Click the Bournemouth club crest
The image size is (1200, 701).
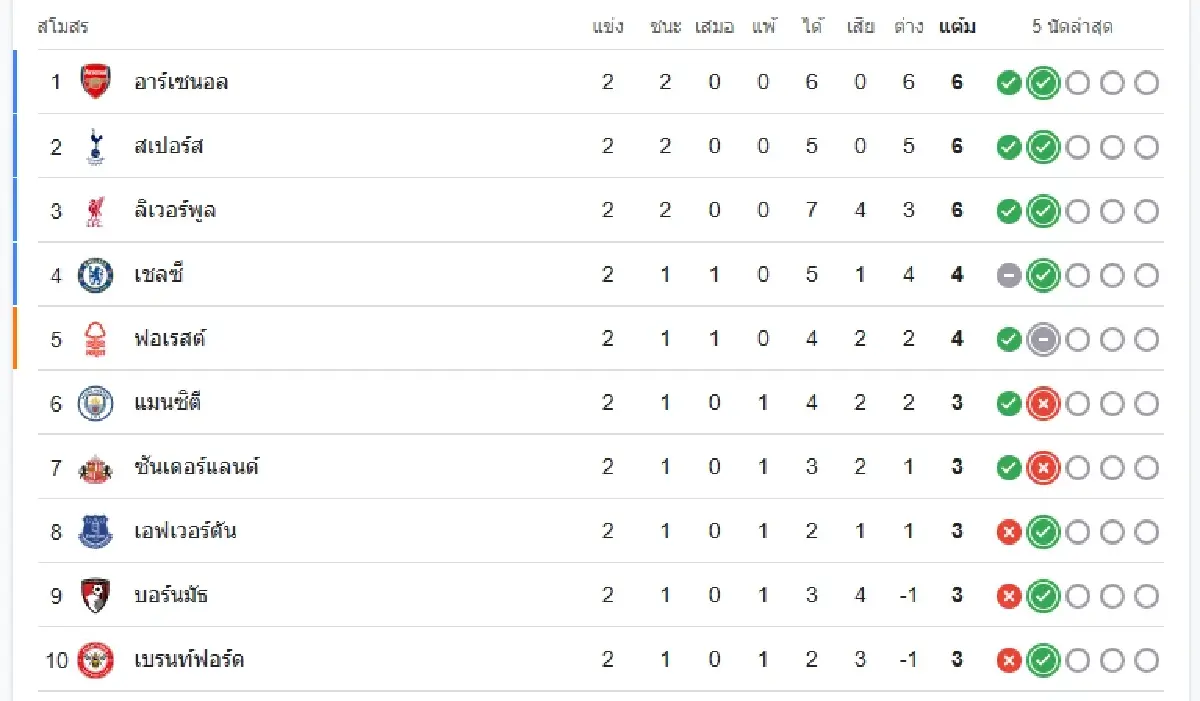coord(96,596)
